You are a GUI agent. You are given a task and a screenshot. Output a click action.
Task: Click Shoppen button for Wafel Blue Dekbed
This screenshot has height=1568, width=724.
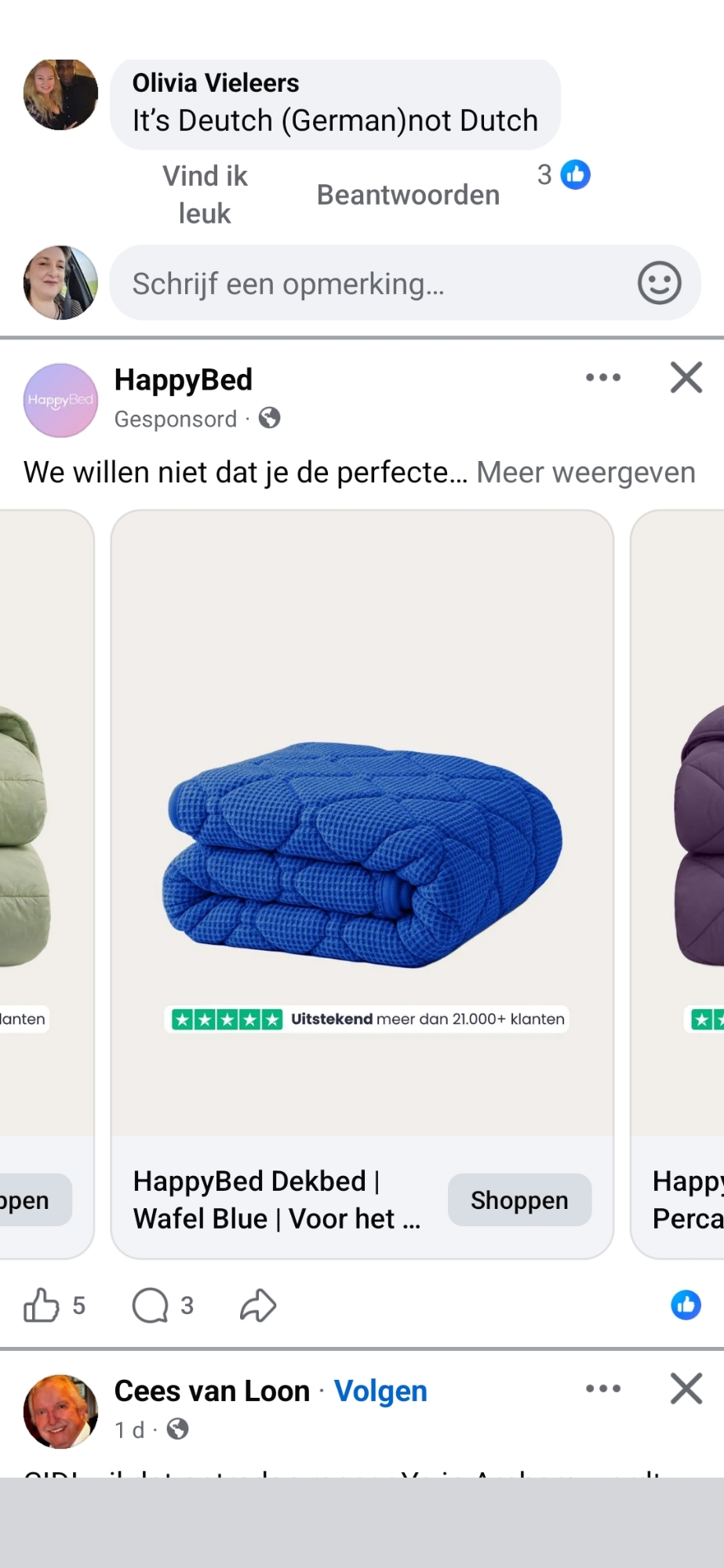(x=519, y=1200)
